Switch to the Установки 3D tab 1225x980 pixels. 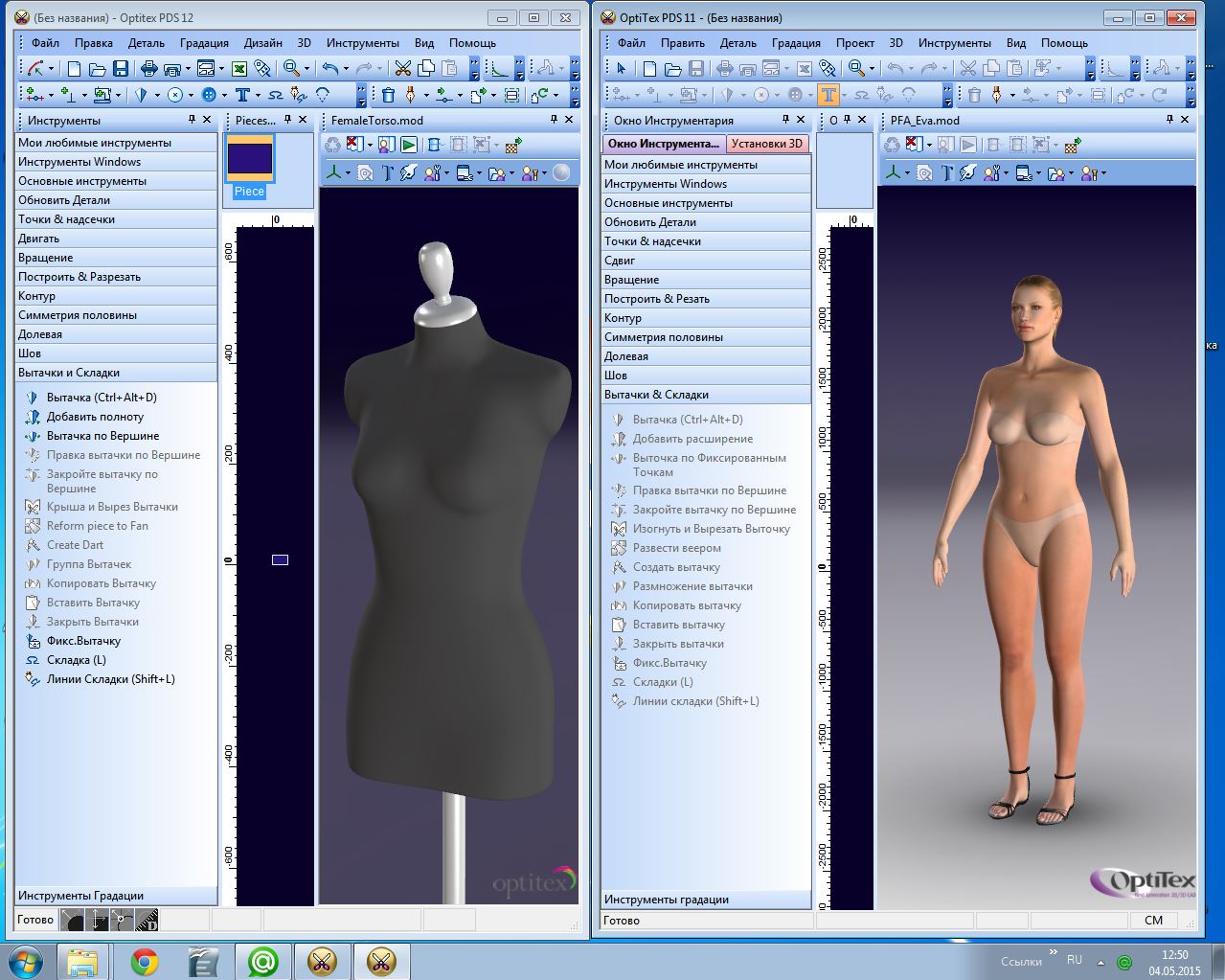point(767,144)
